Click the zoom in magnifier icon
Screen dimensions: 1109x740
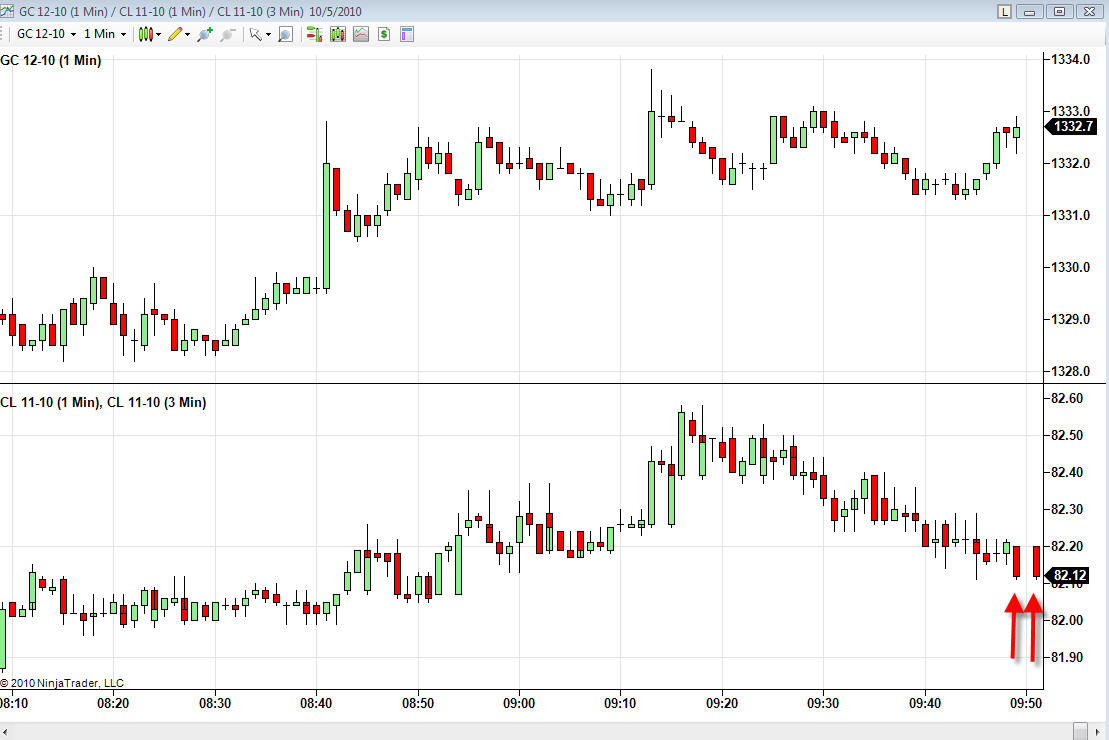click(204, 34)
